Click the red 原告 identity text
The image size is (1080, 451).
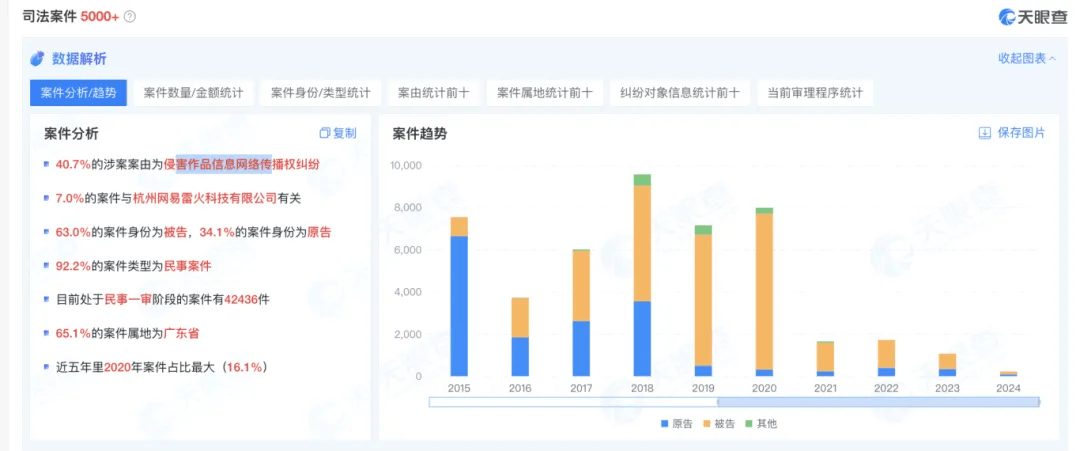coord(320,232)
